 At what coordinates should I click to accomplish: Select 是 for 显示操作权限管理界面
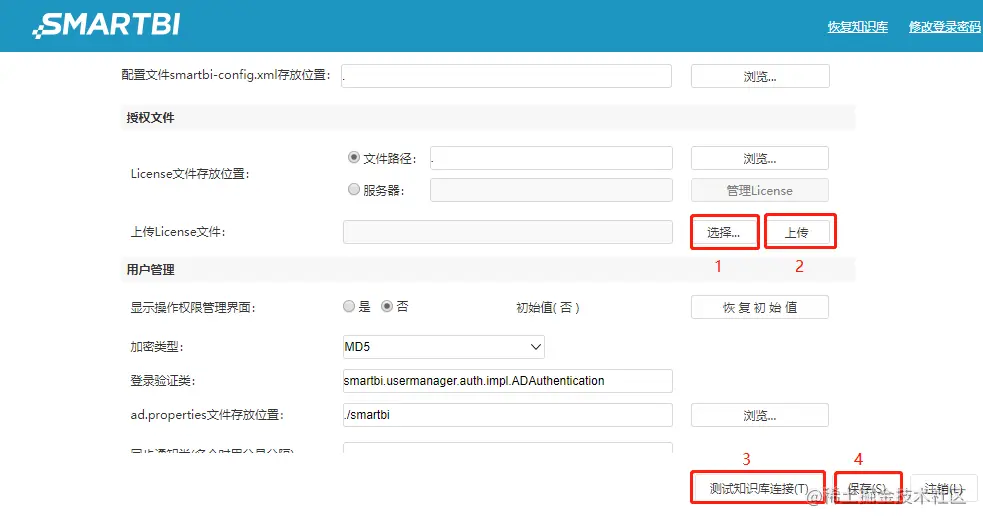[349, 306]
